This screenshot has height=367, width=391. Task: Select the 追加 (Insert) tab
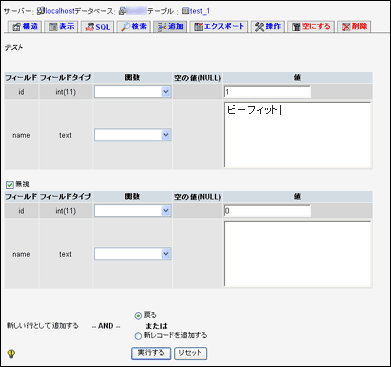170,27
